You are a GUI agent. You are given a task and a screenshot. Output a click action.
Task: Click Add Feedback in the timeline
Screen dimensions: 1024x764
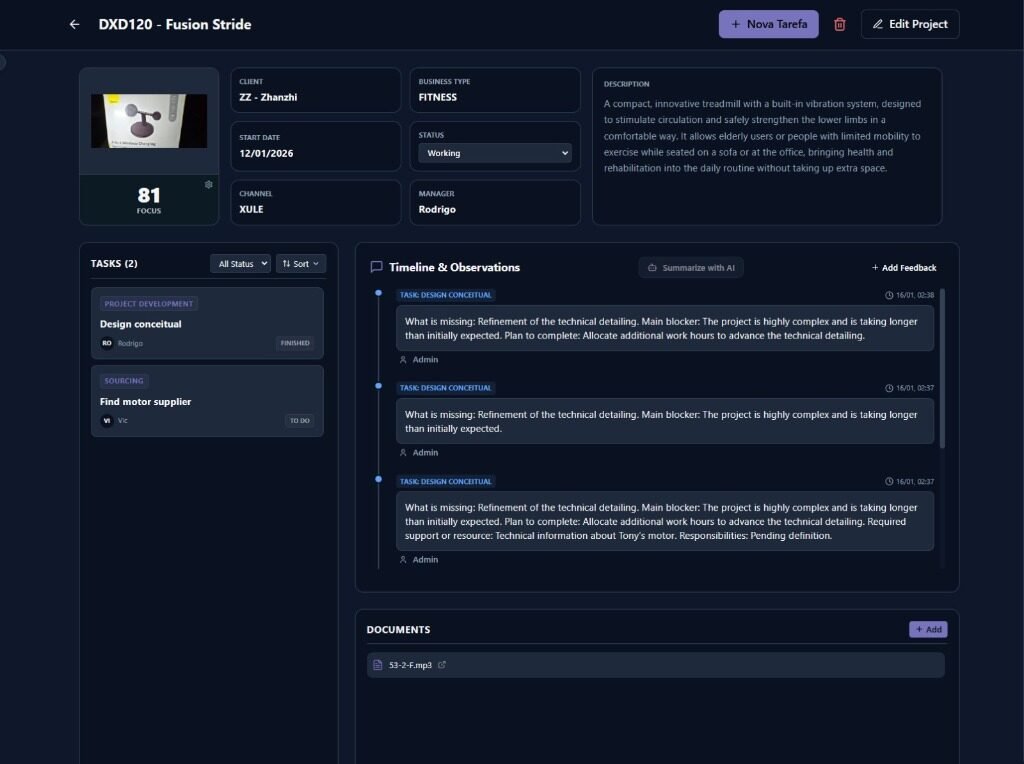904,268
